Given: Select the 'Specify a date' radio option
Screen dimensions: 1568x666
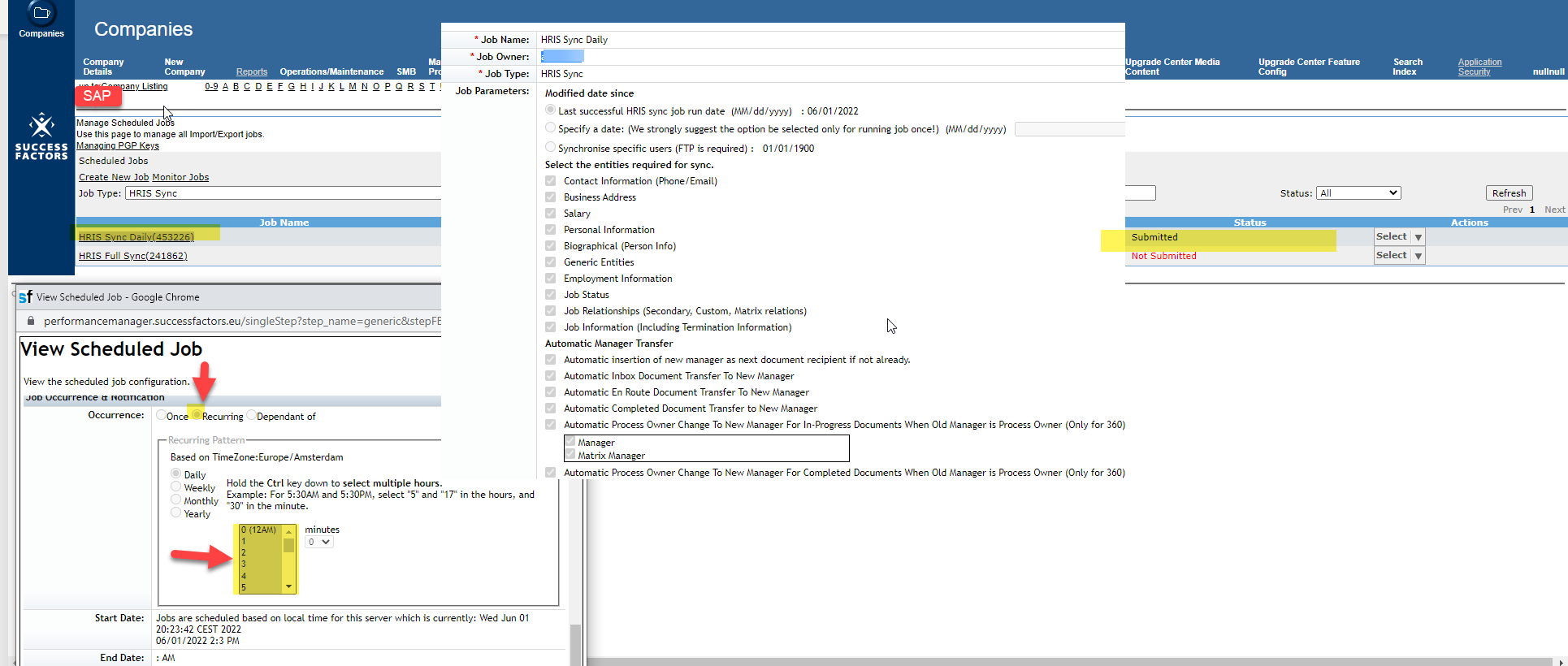Looking at the screenshot, I should (x=551, y=128).
